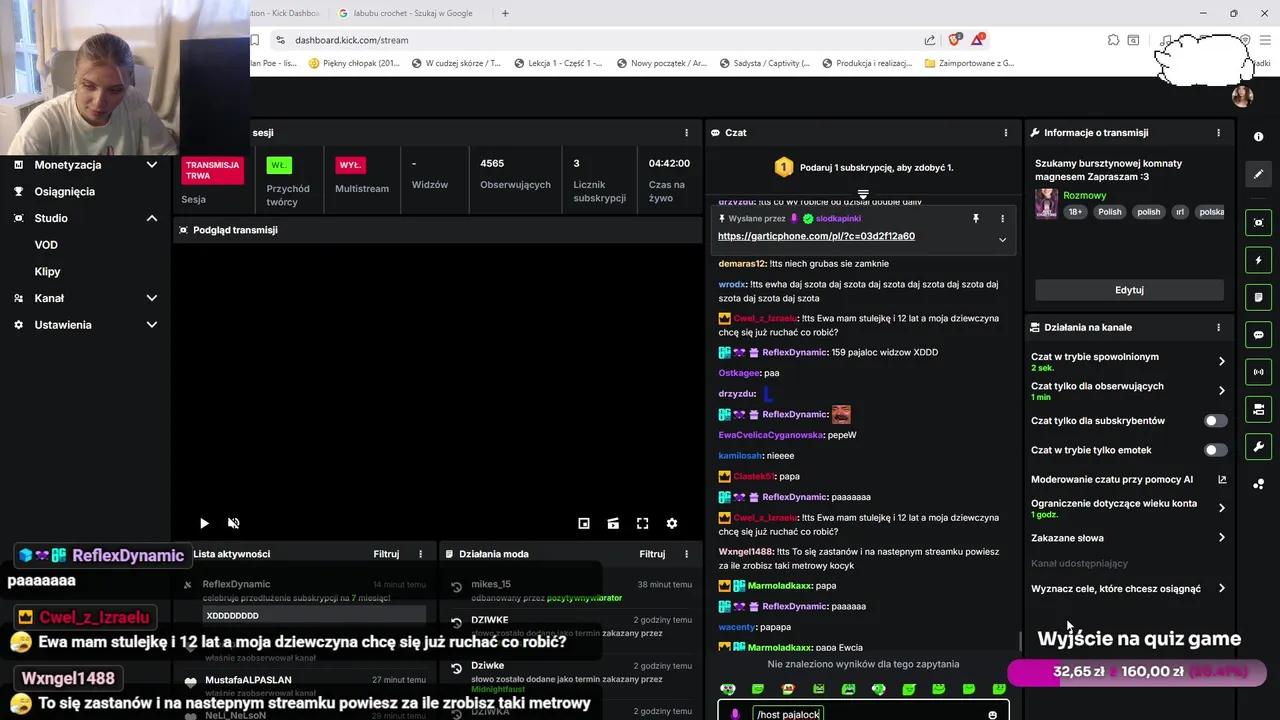Unmute the stream preview audio
The width and height of the screenshot is (1280, 720).
coord(234,523)
